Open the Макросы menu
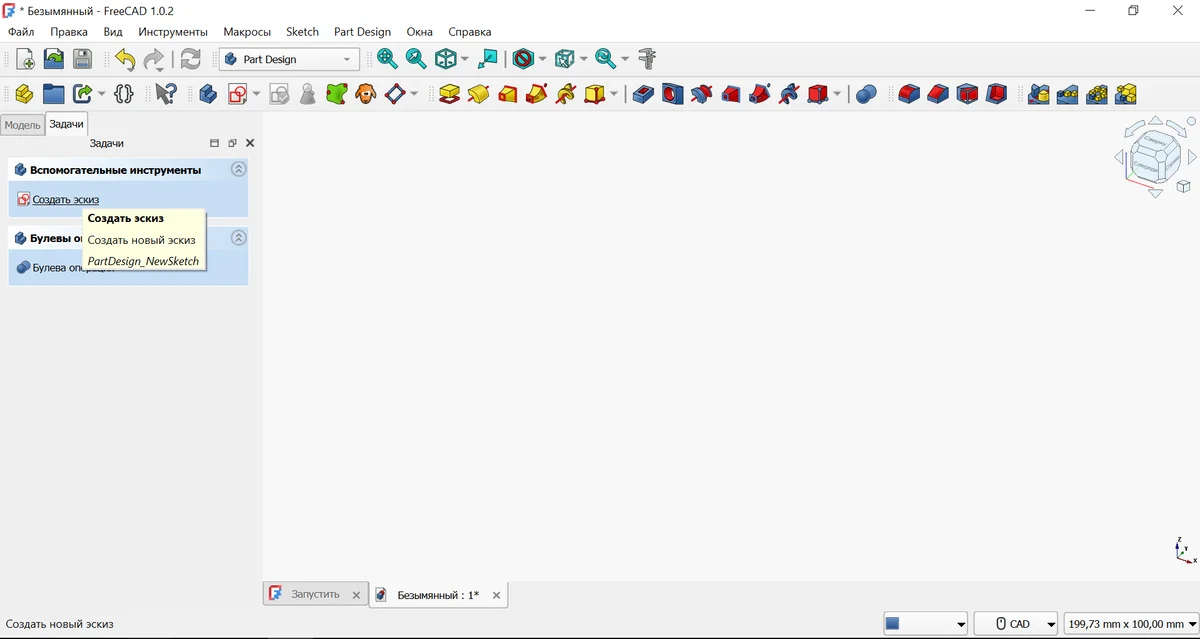 [246, 32]
